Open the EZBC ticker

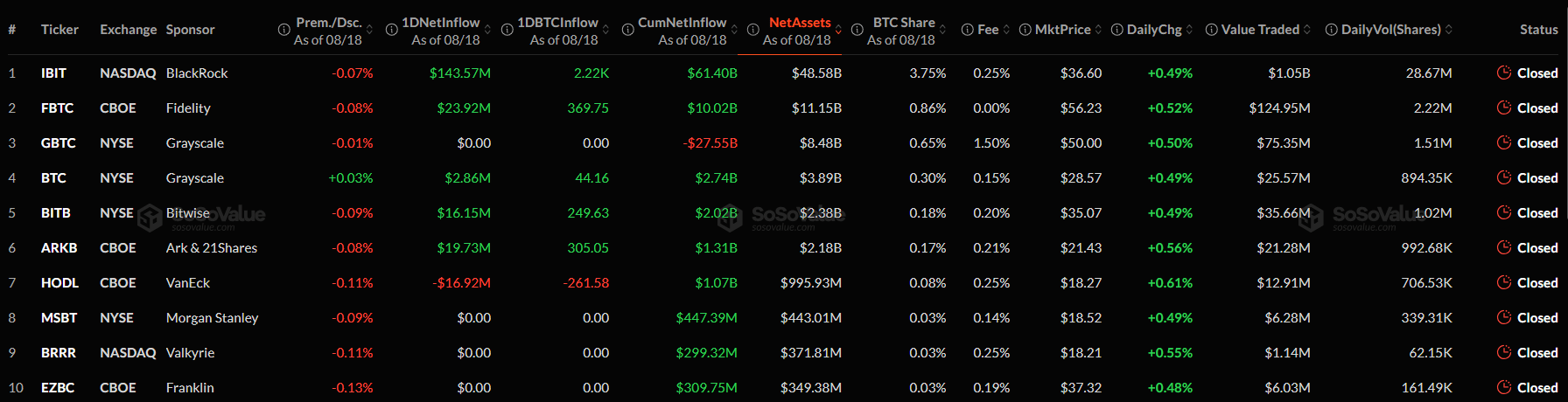point(58,388)
